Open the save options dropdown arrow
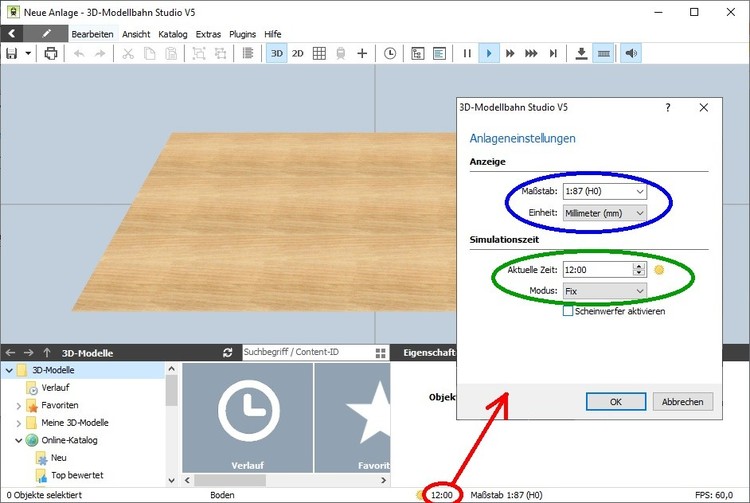The width and height of the screenshot is (750, 503). coord(28,54)
